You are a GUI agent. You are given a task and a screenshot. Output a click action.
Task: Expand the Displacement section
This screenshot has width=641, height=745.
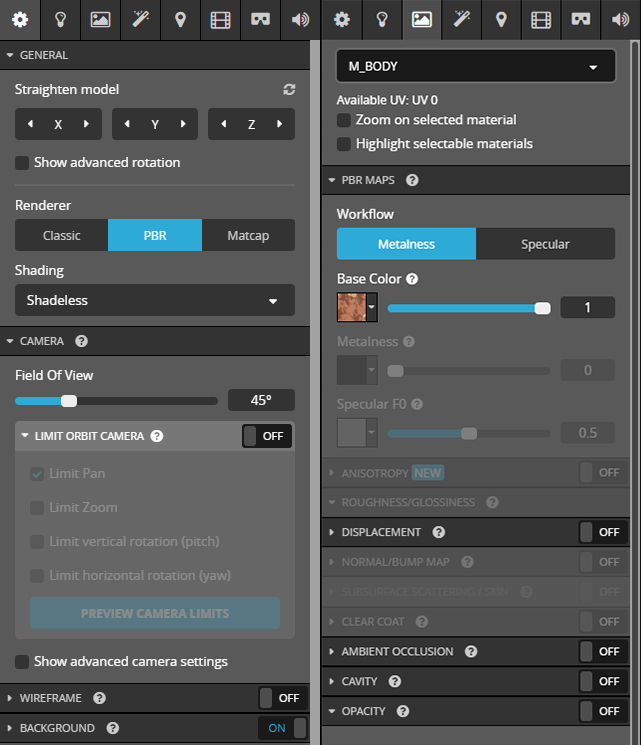[x=381, y=532]
